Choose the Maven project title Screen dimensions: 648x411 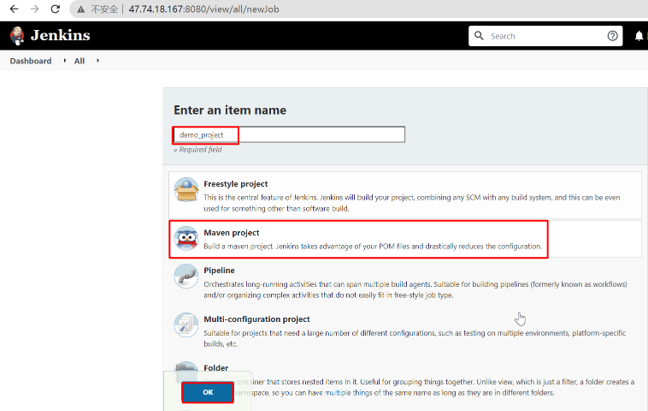pyautogui.click(x=231, y=233)
